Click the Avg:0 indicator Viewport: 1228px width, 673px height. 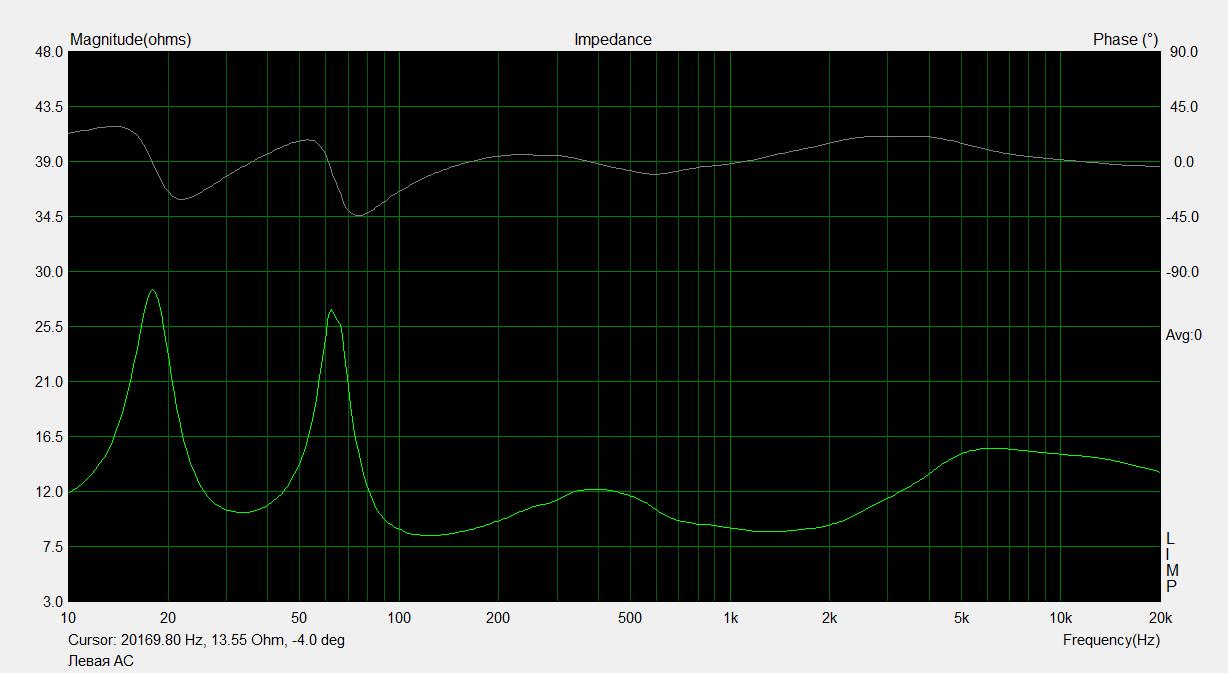[1183, 335]
